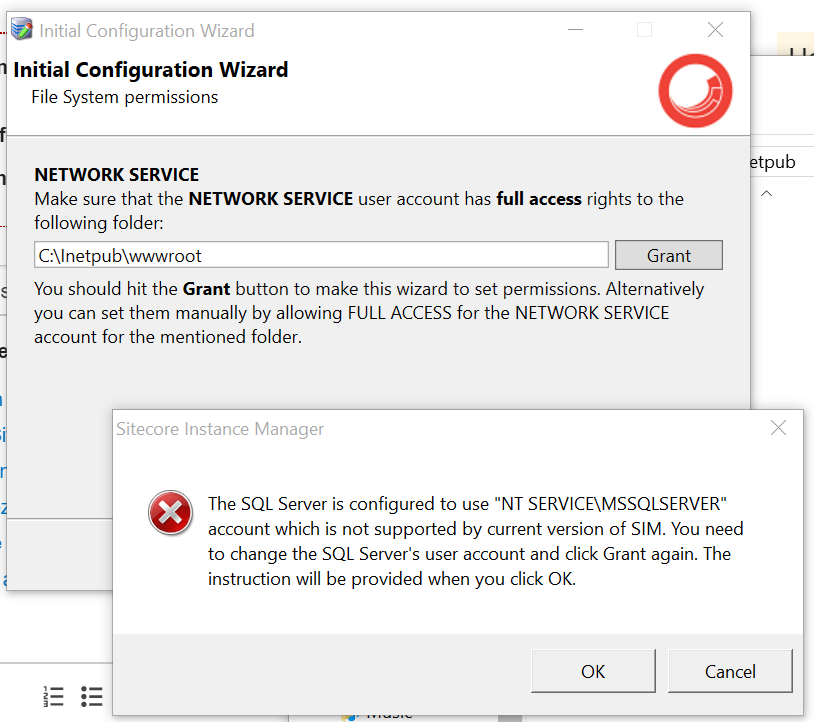Close the Sitecore Instance Manager error dialog
The height and width of the screenshot is (722, 814).
point(778,428)
